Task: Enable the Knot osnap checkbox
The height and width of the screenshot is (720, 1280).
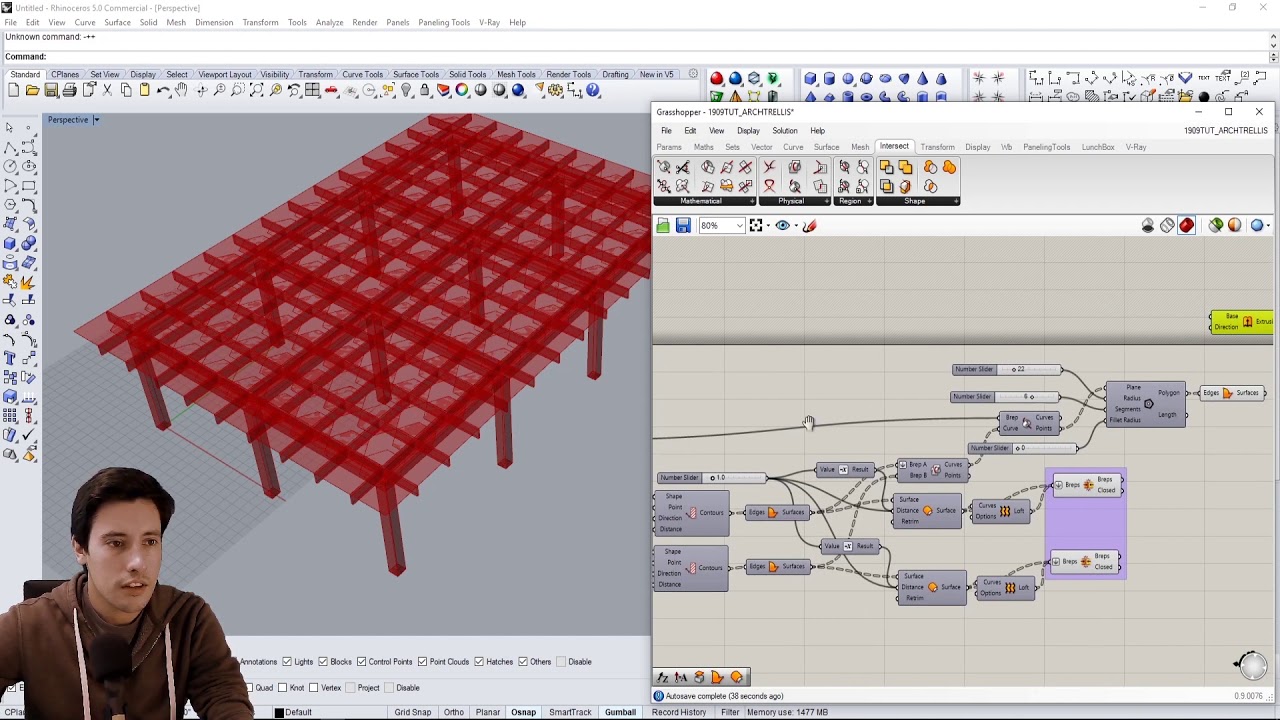Action: pyautogui.click(x=283, y=688)
